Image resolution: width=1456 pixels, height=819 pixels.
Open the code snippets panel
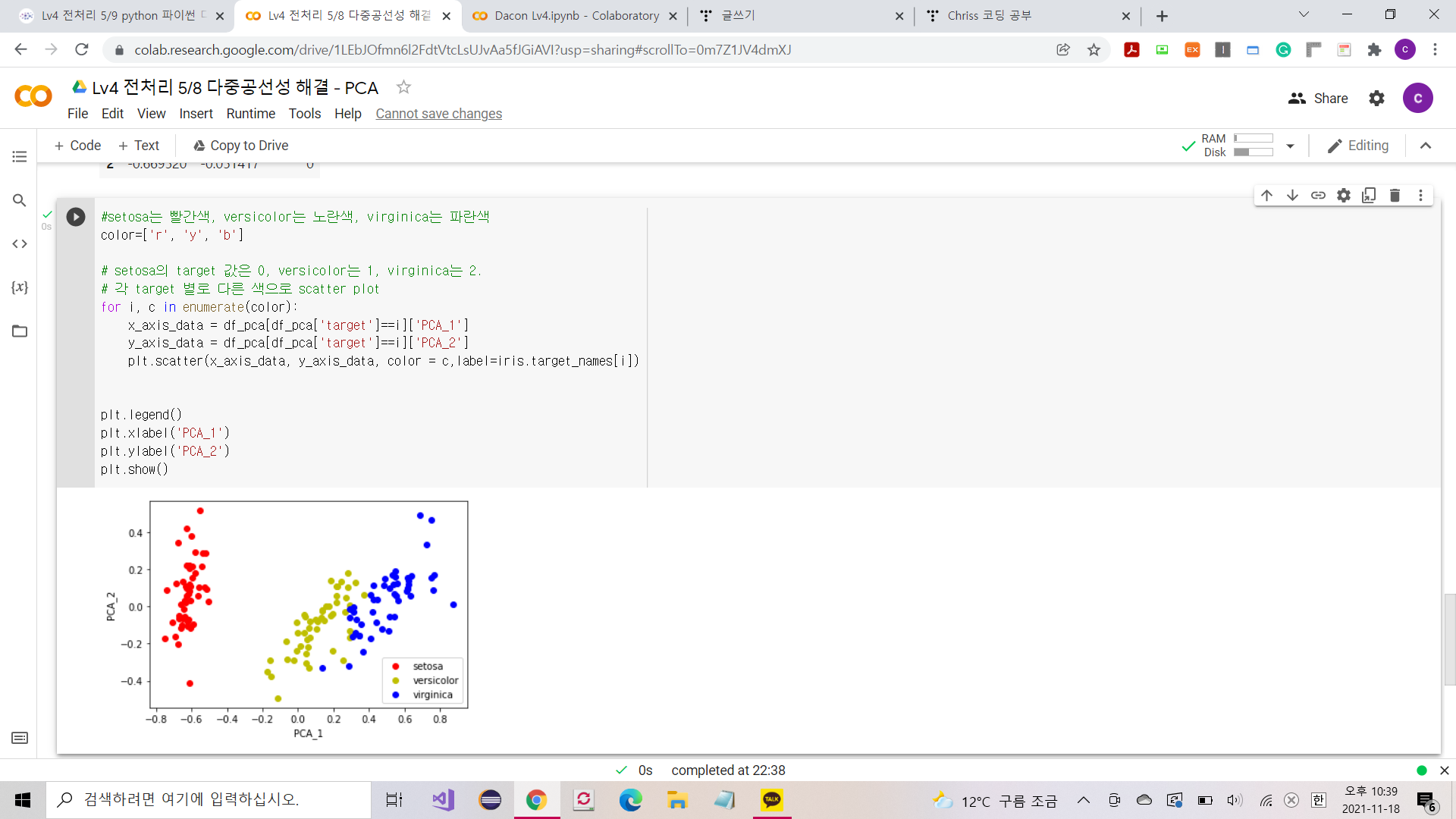click(20, 244)
